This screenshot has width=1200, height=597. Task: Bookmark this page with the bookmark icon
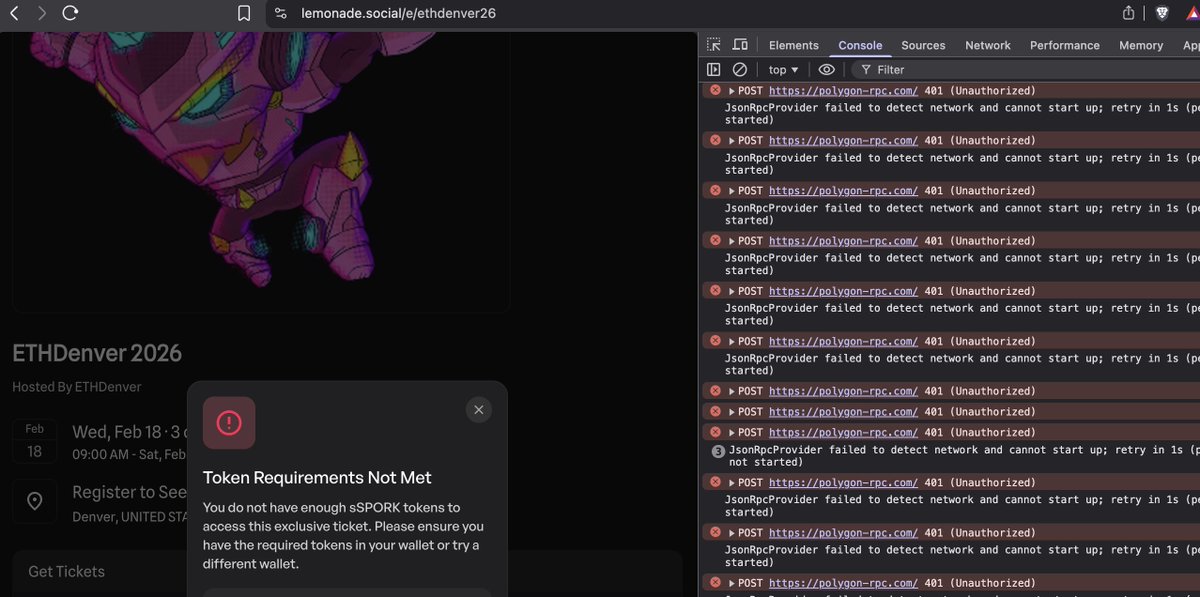(x=244, y=13)
